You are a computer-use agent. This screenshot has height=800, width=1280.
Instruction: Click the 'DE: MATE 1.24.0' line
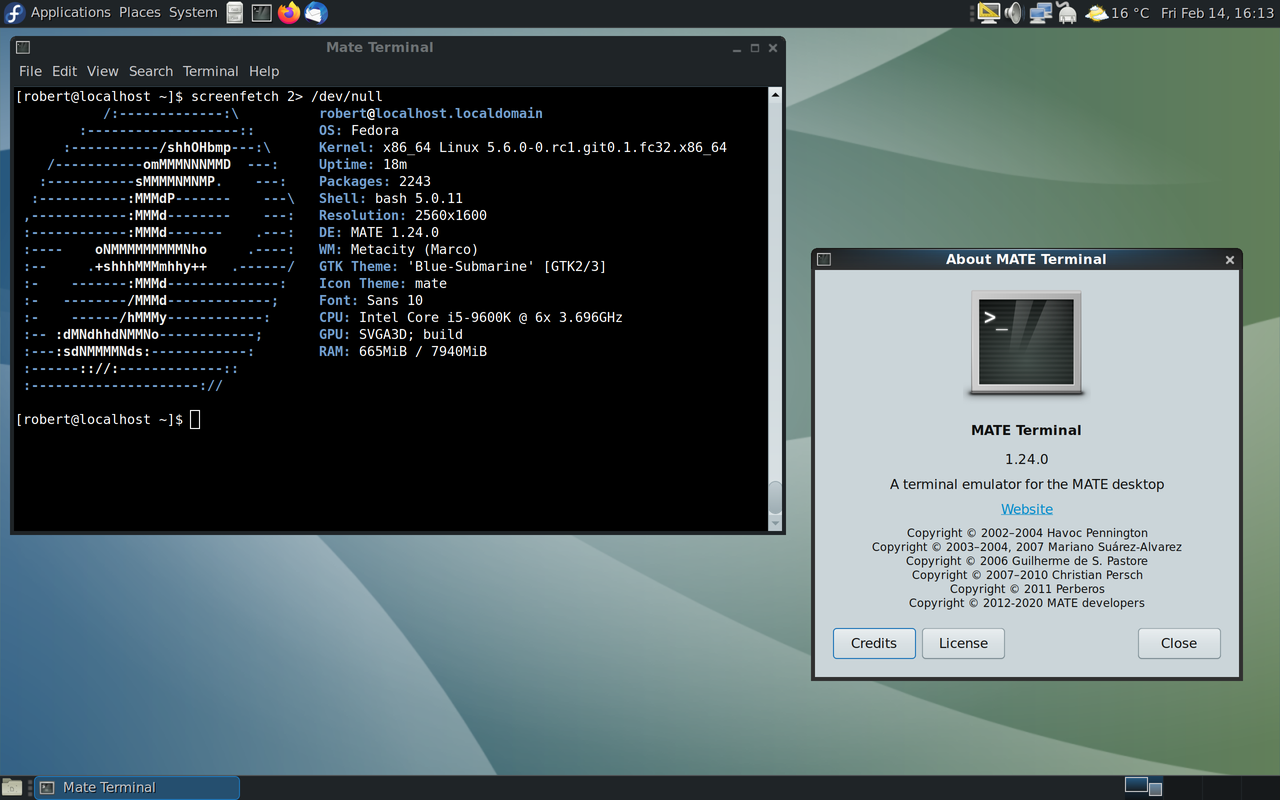pyautogui.click(x=379, y=233)
